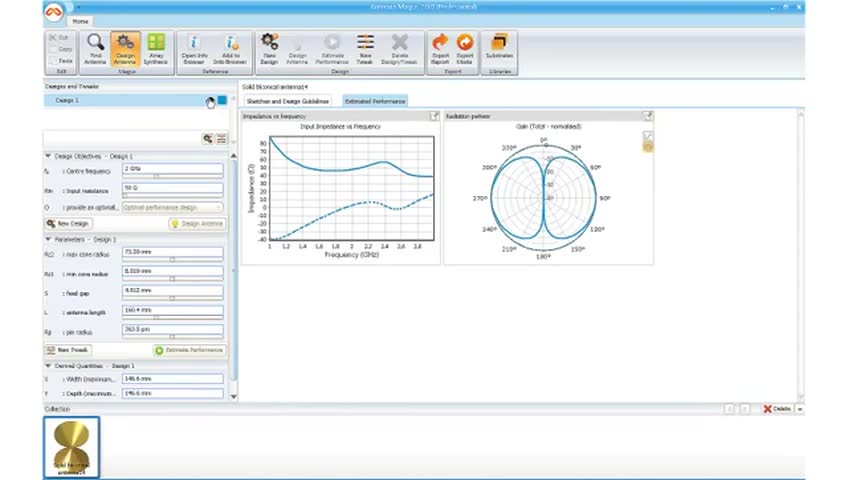The width and height of the screenshot is (848, 480).
Task: Open the dropdown arrow next to Delete
Action: point(800,409)
